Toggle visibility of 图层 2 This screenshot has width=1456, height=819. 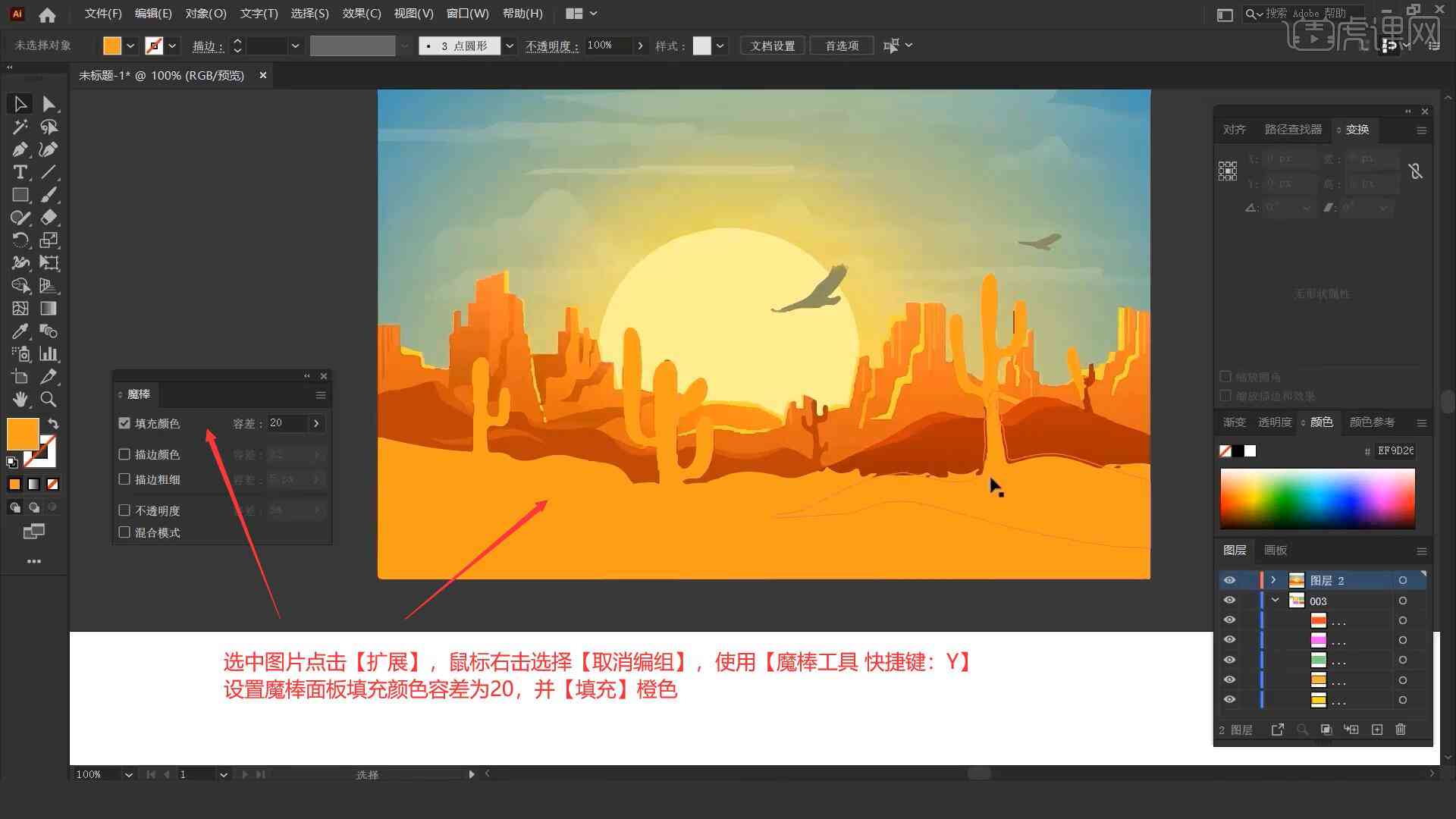click(x=1229, y=580)
